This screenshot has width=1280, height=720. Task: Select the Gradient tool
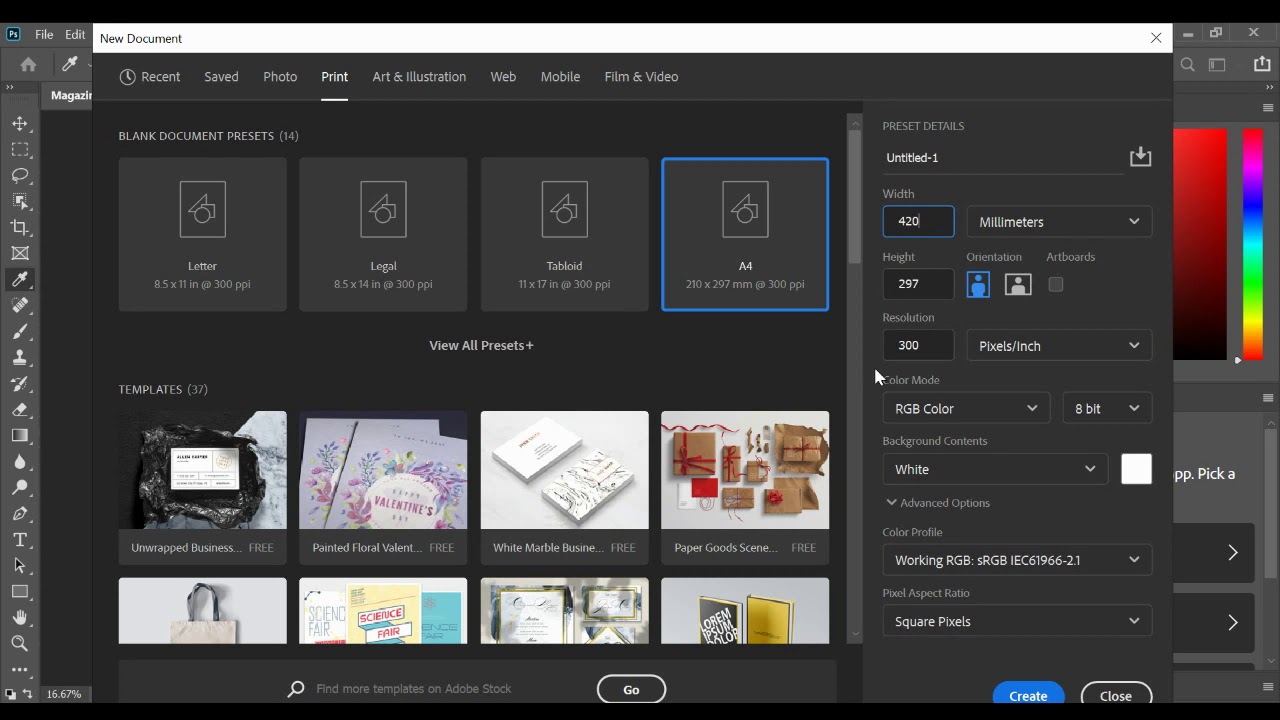pos(20,435)
